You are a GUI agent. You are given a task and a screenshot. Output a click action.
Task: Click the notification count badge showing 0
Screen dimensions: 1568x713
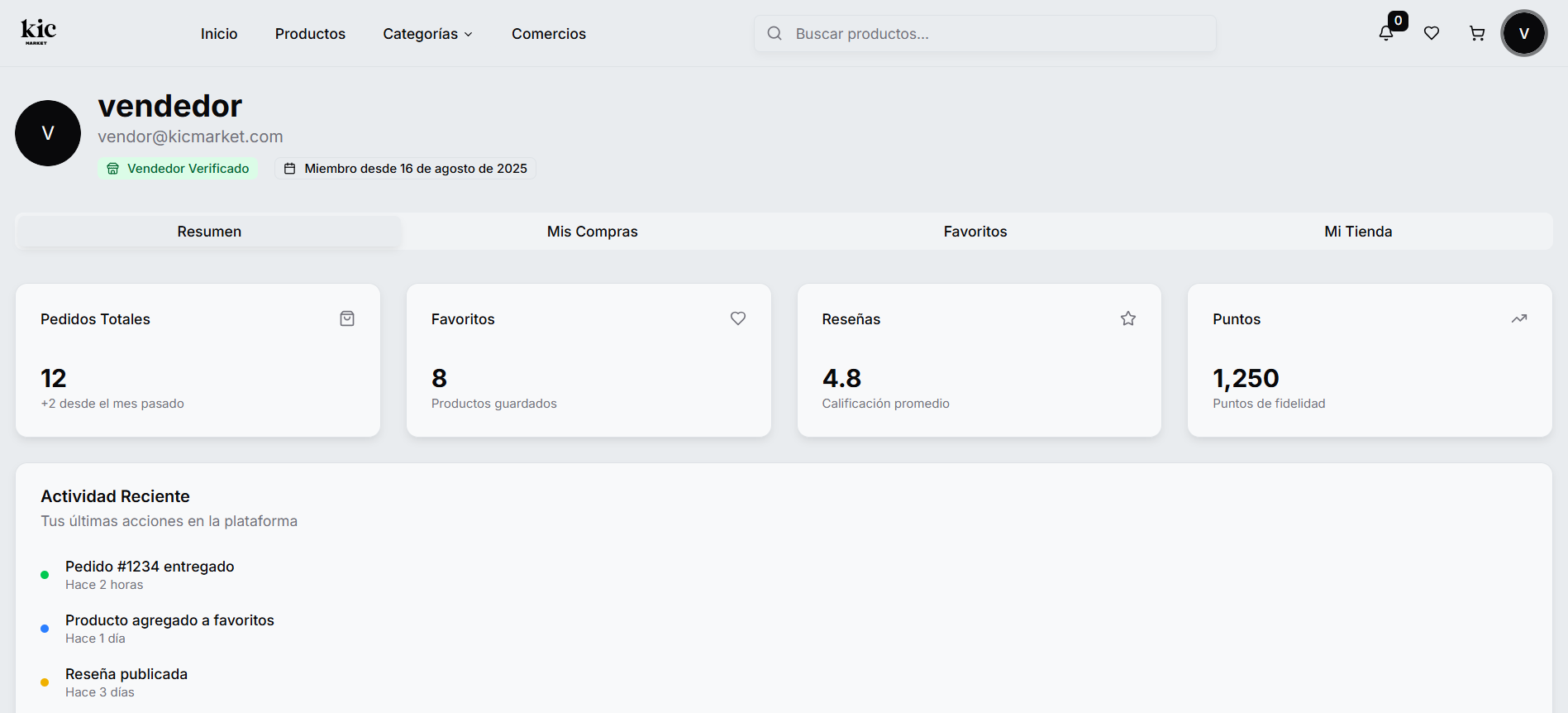pyautogui.click(x=1398, y=21)
